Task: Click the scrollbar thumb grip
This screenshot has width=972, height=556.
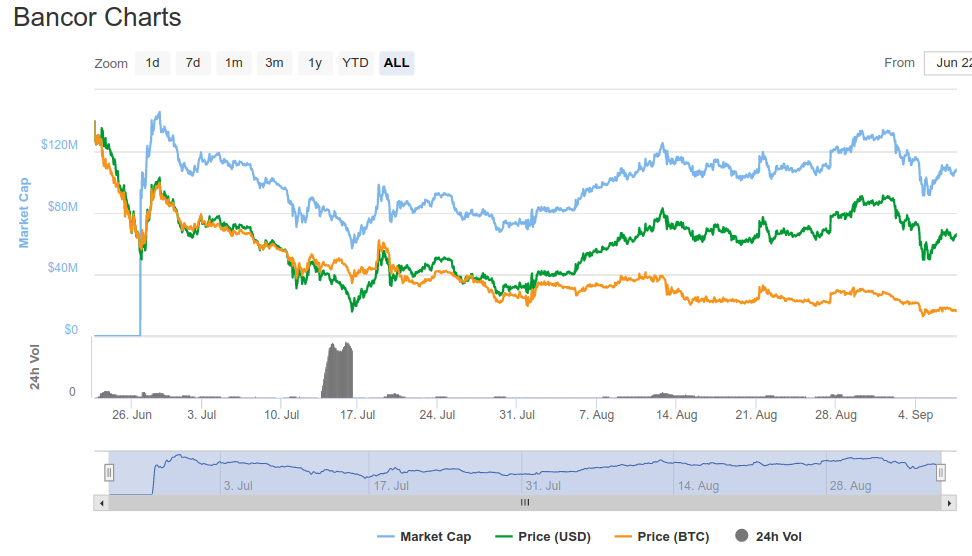Action: click(525, 503)
